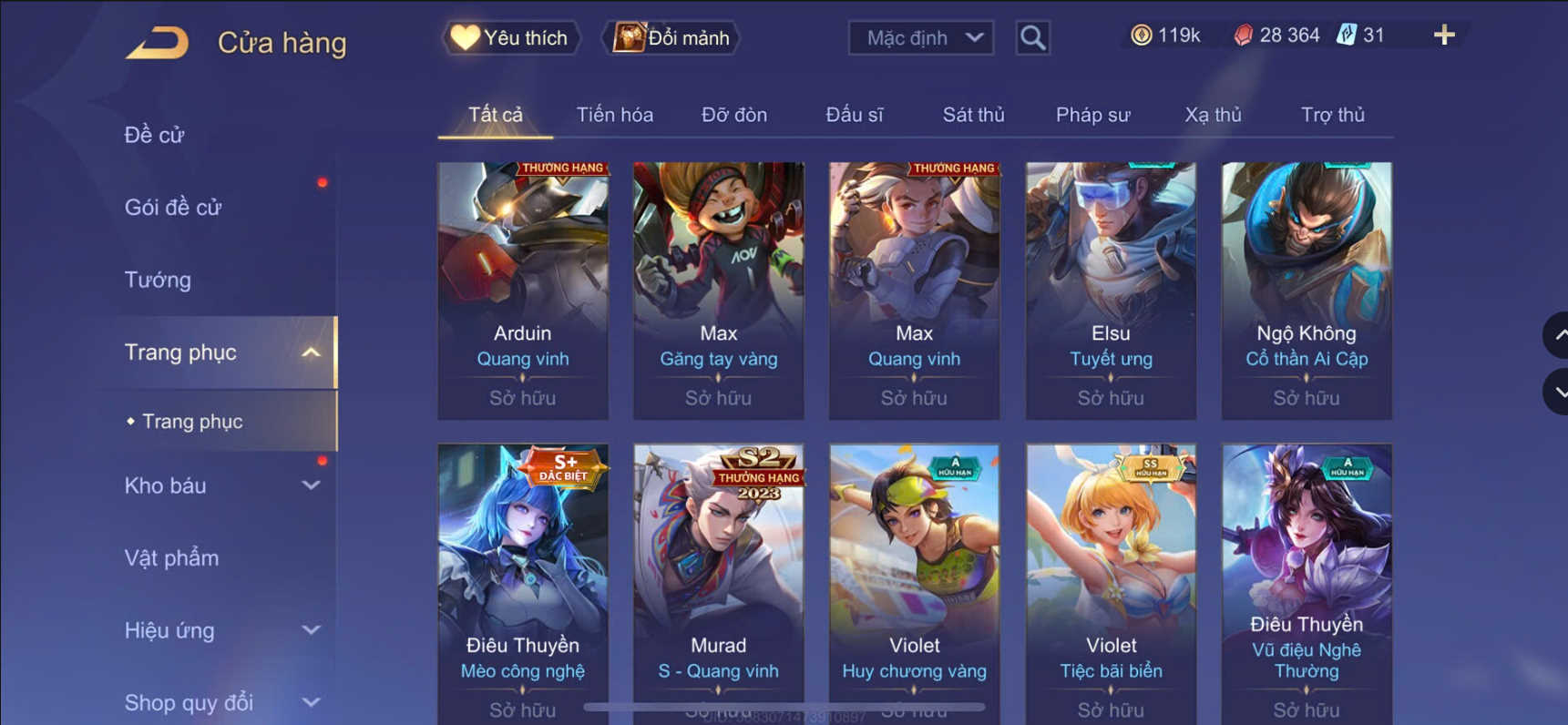Open the search magnifier icon

coord(1032,37)
